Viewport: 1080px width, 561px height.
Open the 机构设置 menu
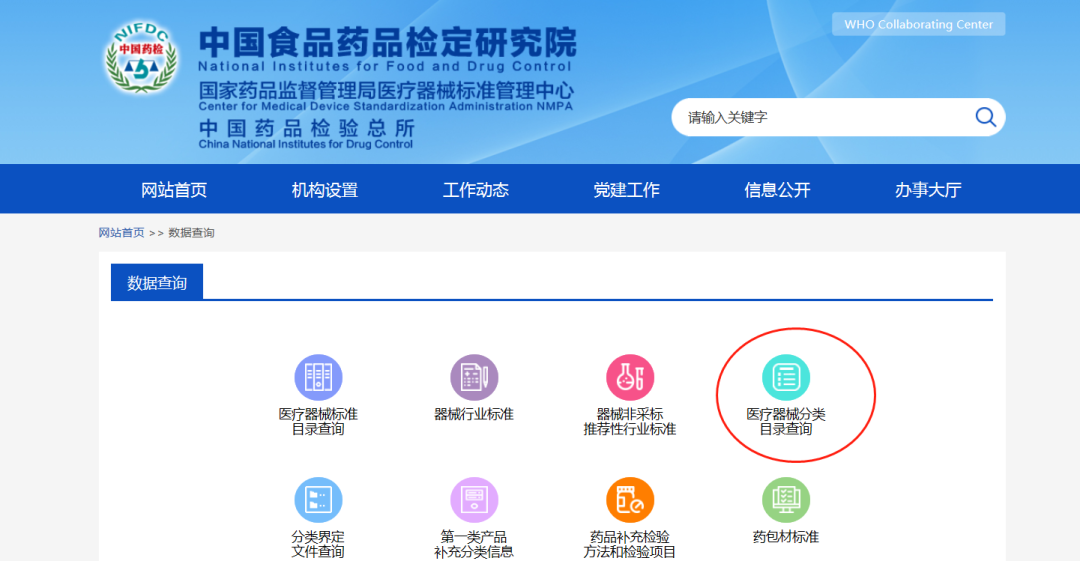click(x=324, y=190)
